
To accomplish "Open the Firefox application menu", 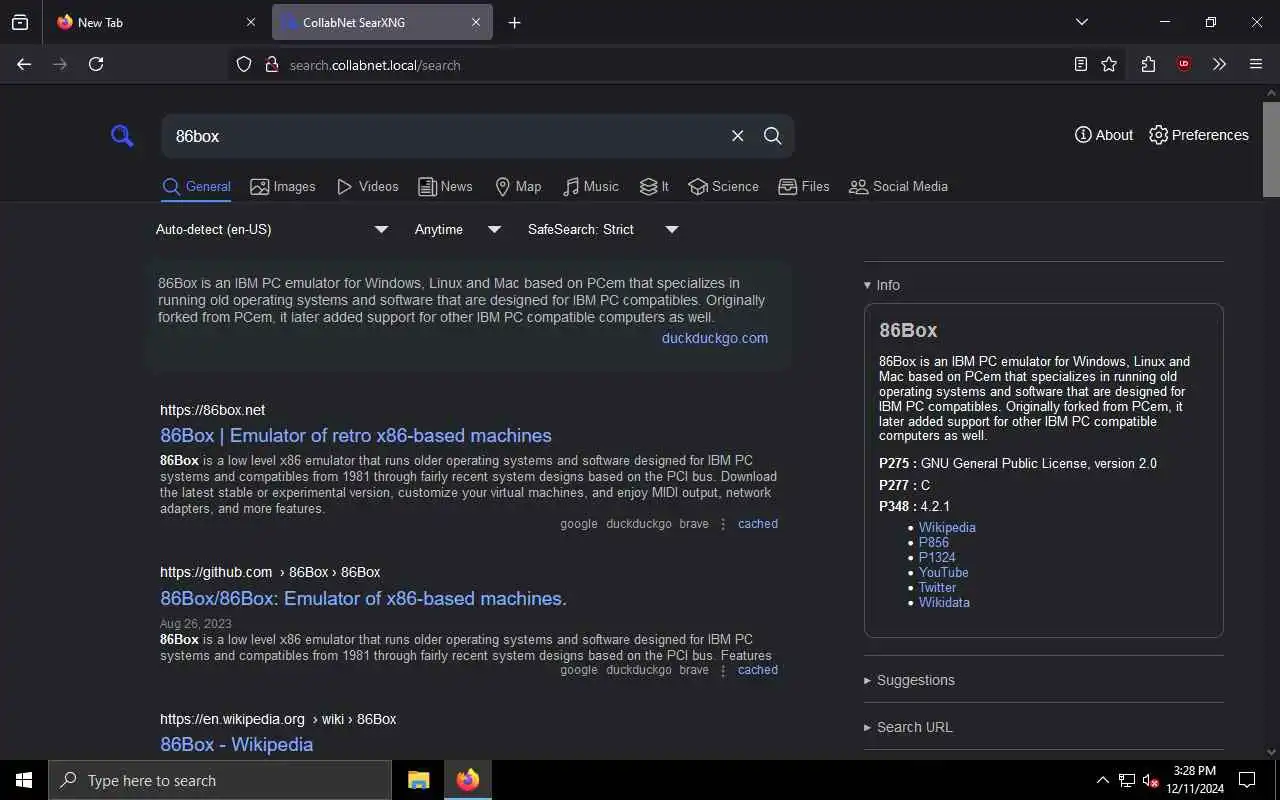I will coord(1256,64).
